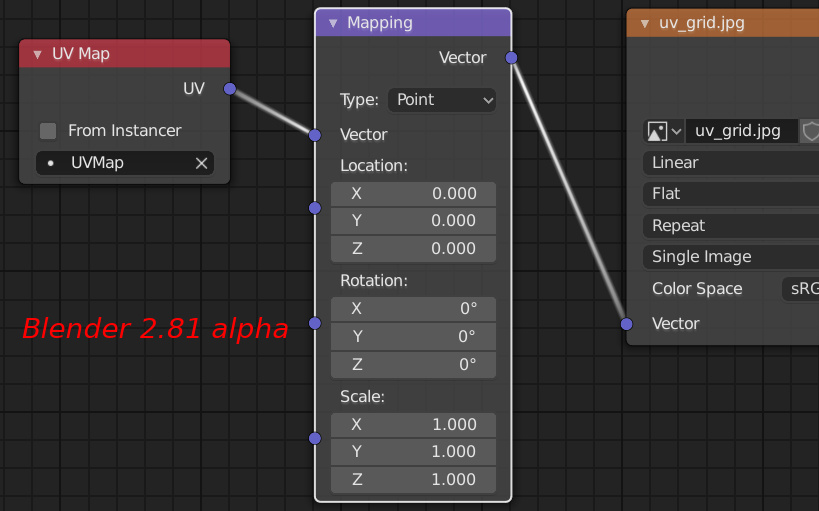Click the Rotation Y value field
Image resolution: width=819 pixels, height=511 pixels.
click(x=413, y=336)
